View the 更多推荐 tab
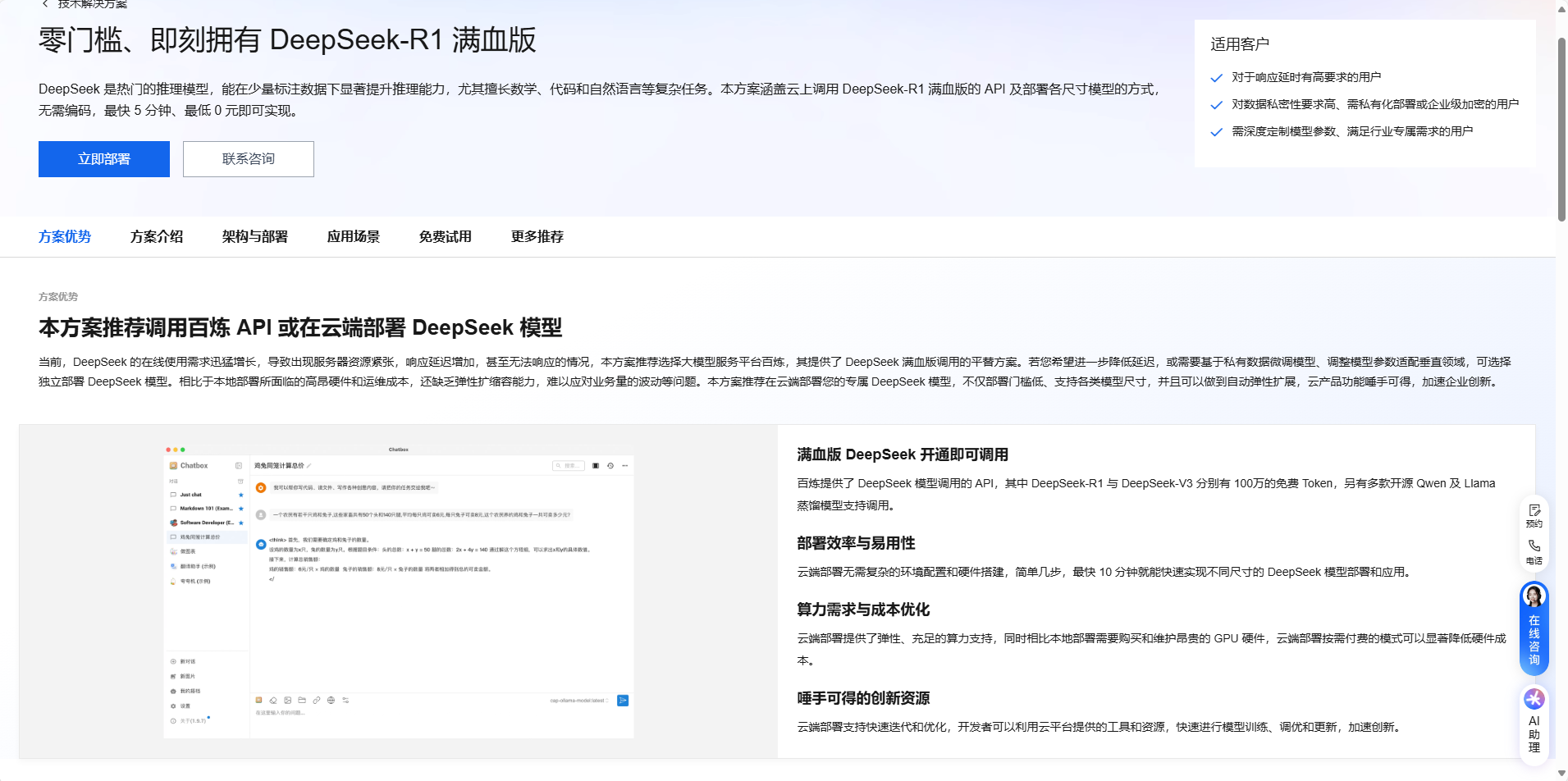The image size is (1568, 781). pos(537,236)
